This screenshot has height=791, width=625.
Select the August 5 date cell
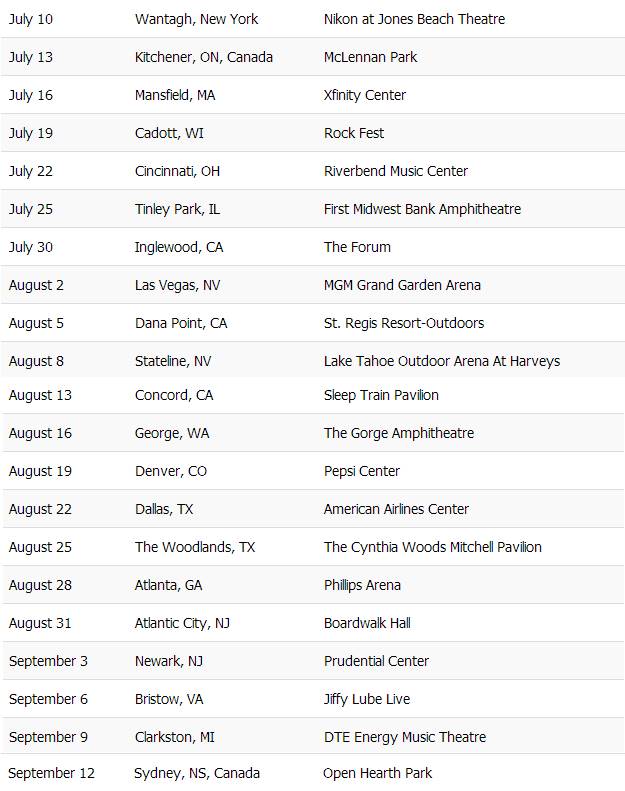click(x=36, y=323)
